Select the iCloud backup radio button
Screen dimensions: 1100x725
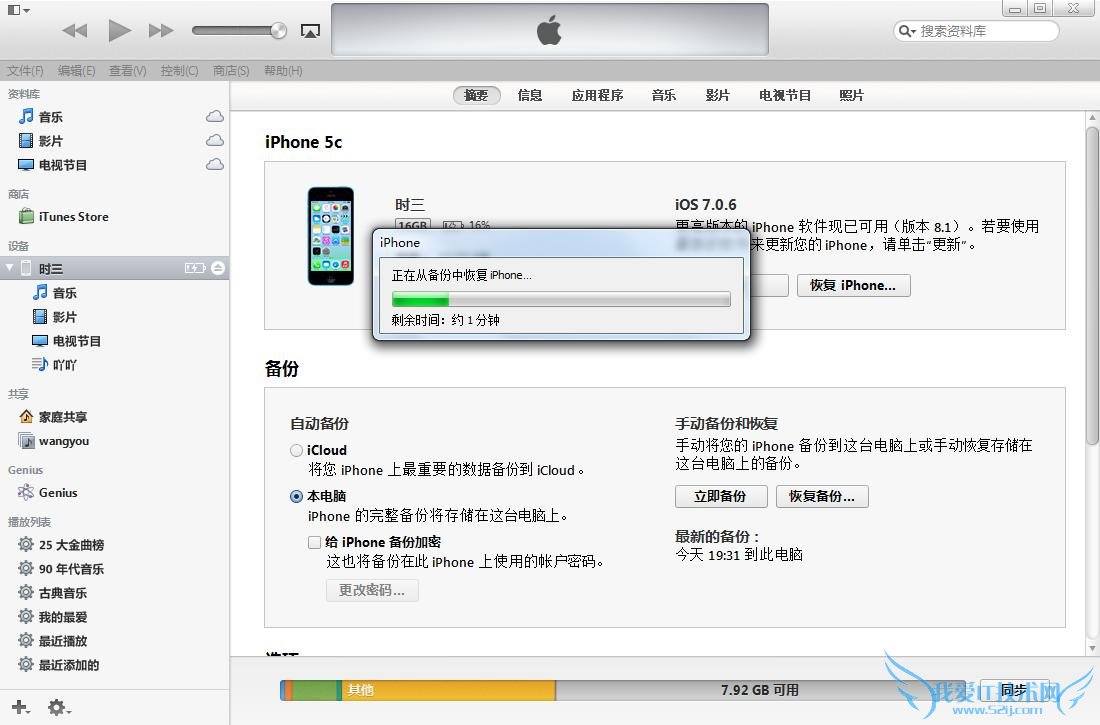296,449
